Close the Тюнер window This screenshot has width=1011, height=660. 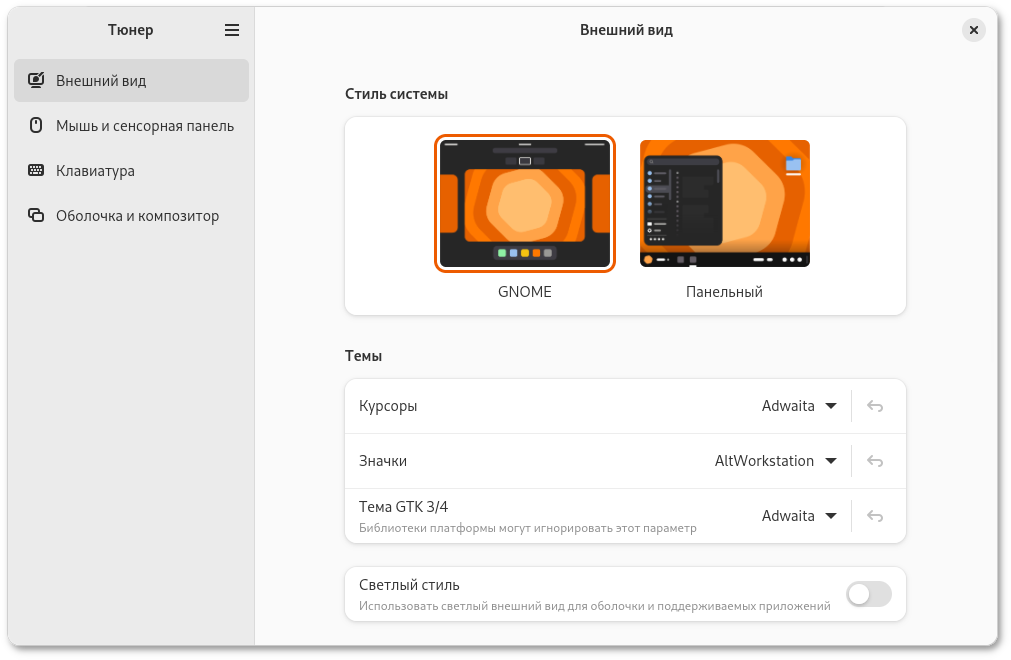[x=973, y=30]
